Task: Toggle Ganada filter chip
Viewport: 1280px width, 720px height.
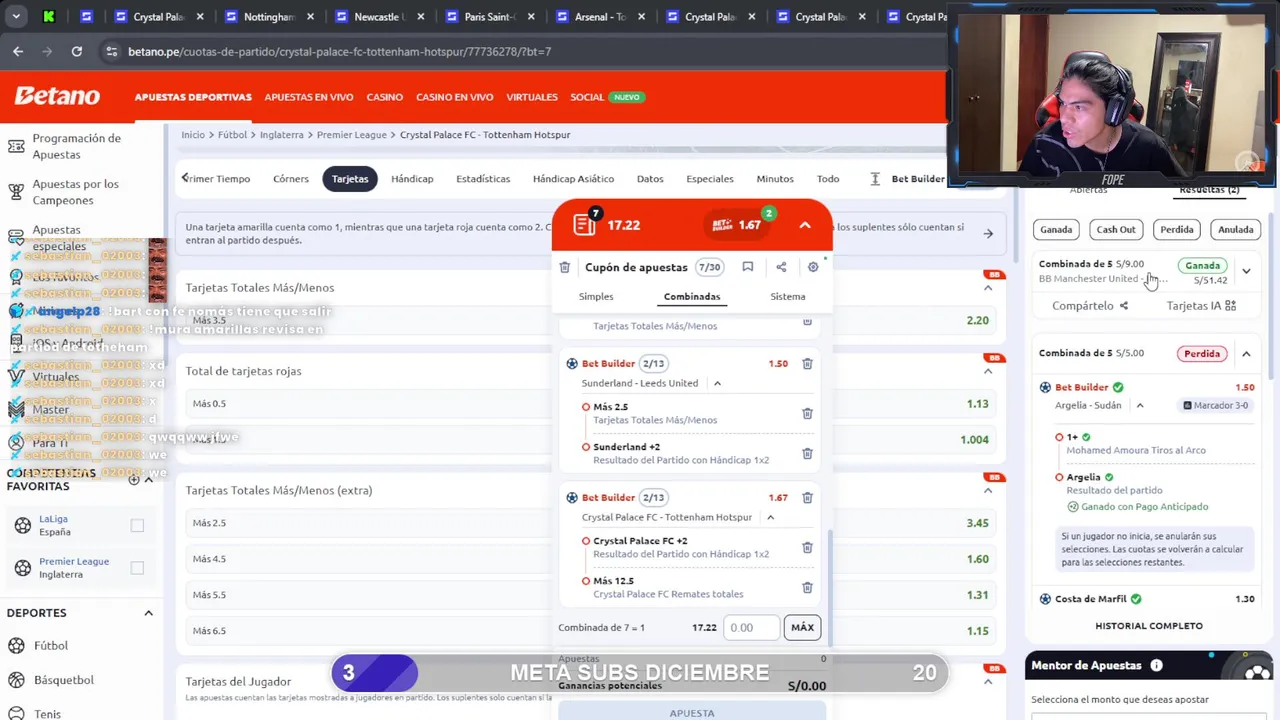Action: click(x=1056, y=229)
